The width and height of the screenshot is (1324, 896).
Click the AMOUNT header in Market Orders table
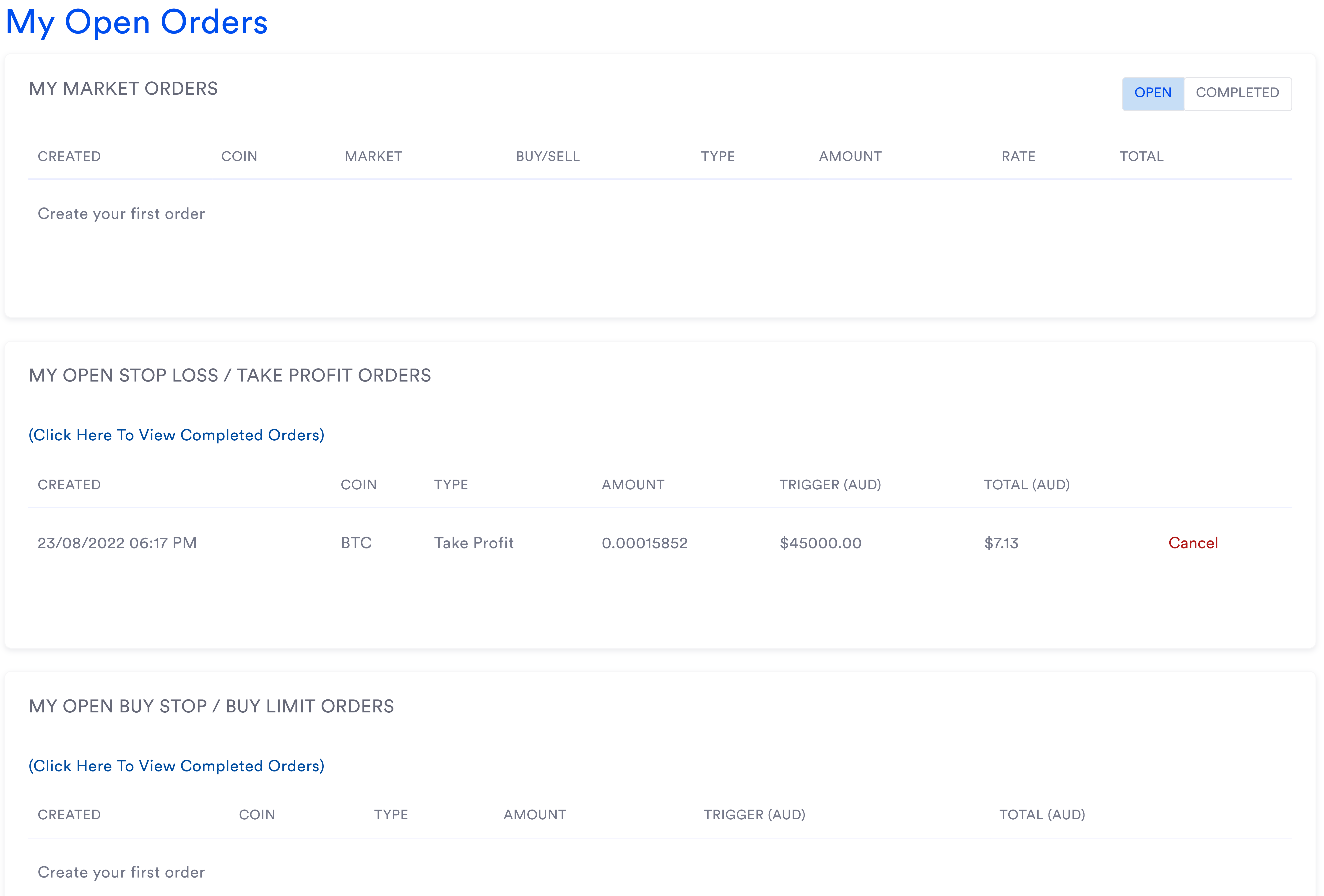pyautogui.click(x=851, y=157)
